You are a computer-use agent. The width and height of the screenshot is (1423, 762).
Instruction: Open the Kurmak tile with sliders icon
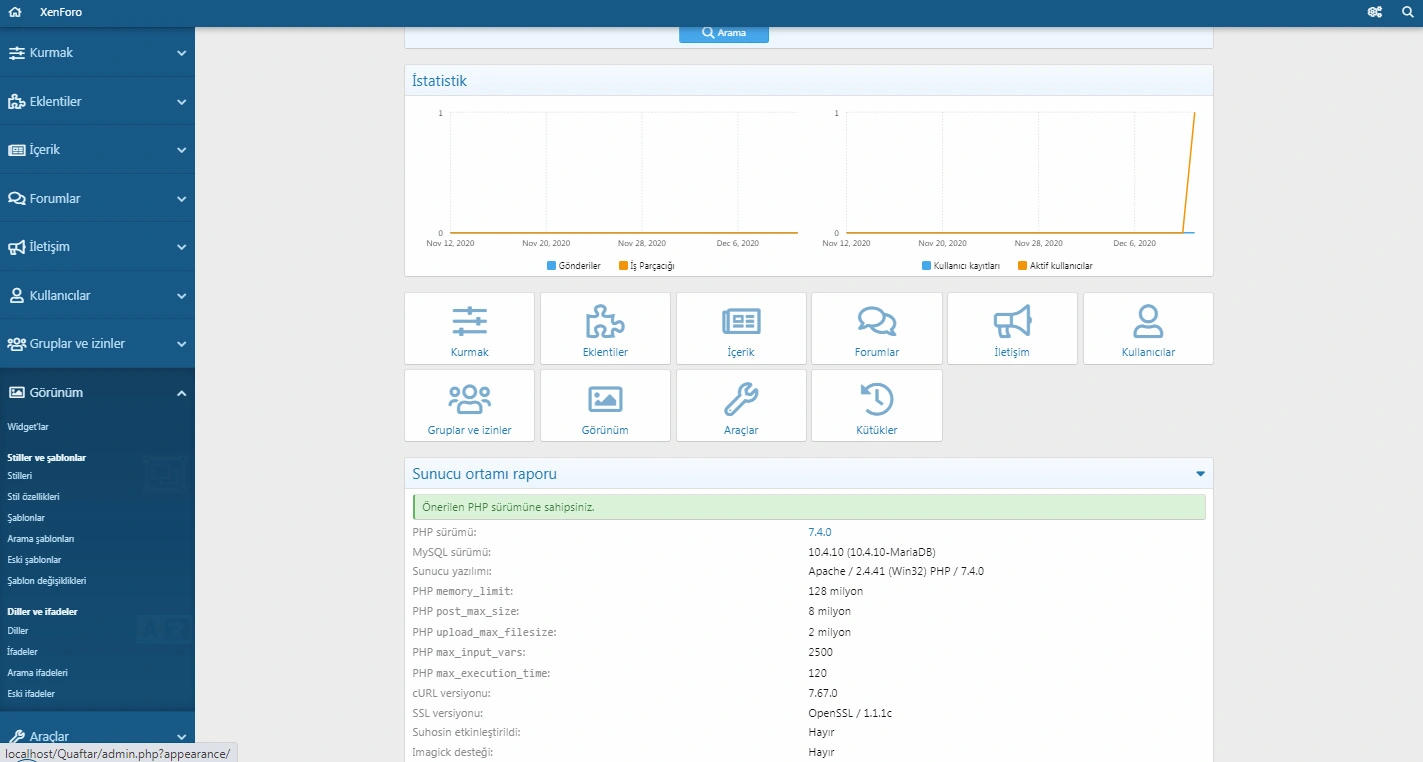pos(469,328)
